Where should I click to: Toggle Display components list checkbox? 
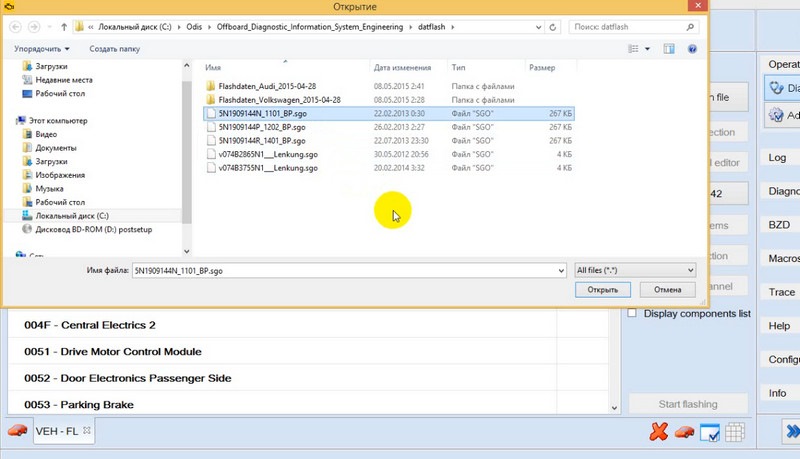pos(632,313)
